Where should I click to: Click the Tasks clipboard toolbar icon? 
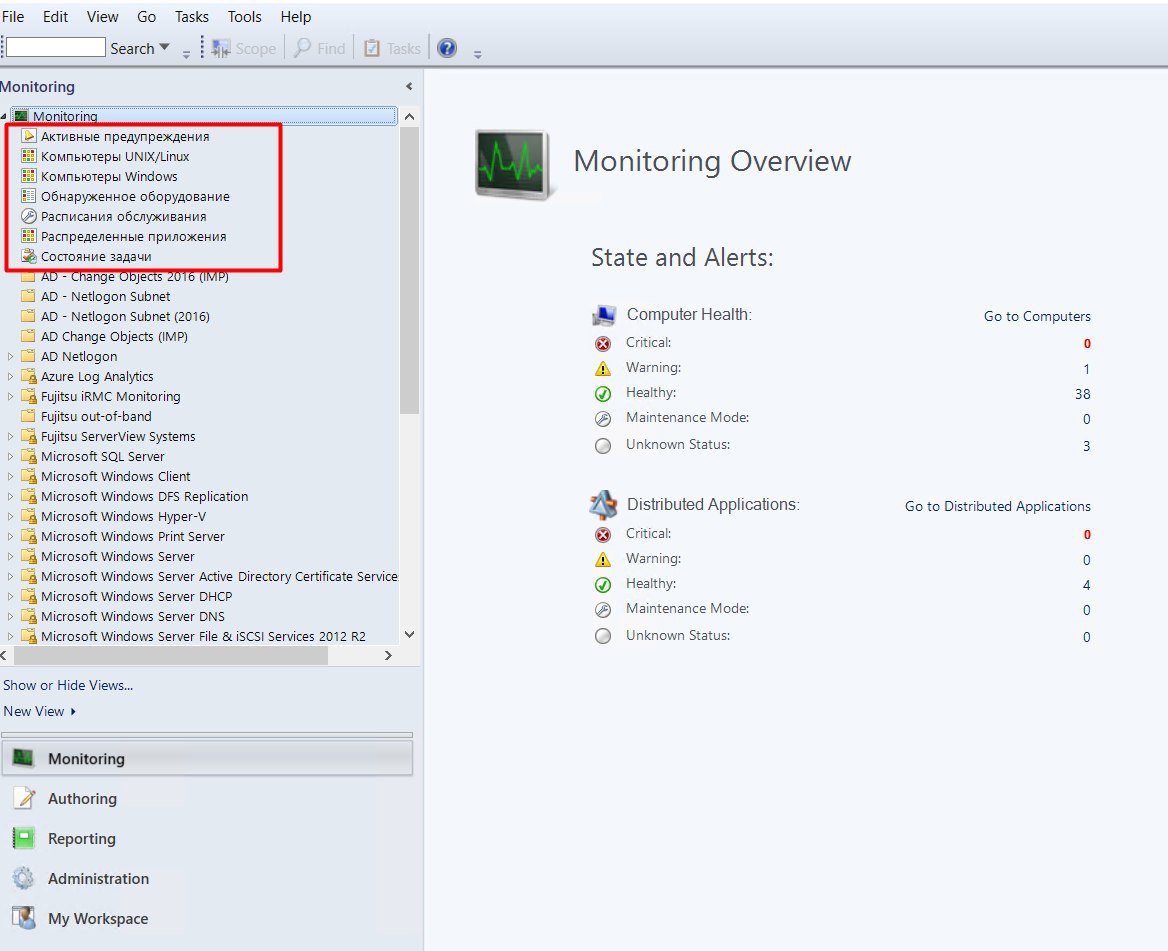(371, 48)
